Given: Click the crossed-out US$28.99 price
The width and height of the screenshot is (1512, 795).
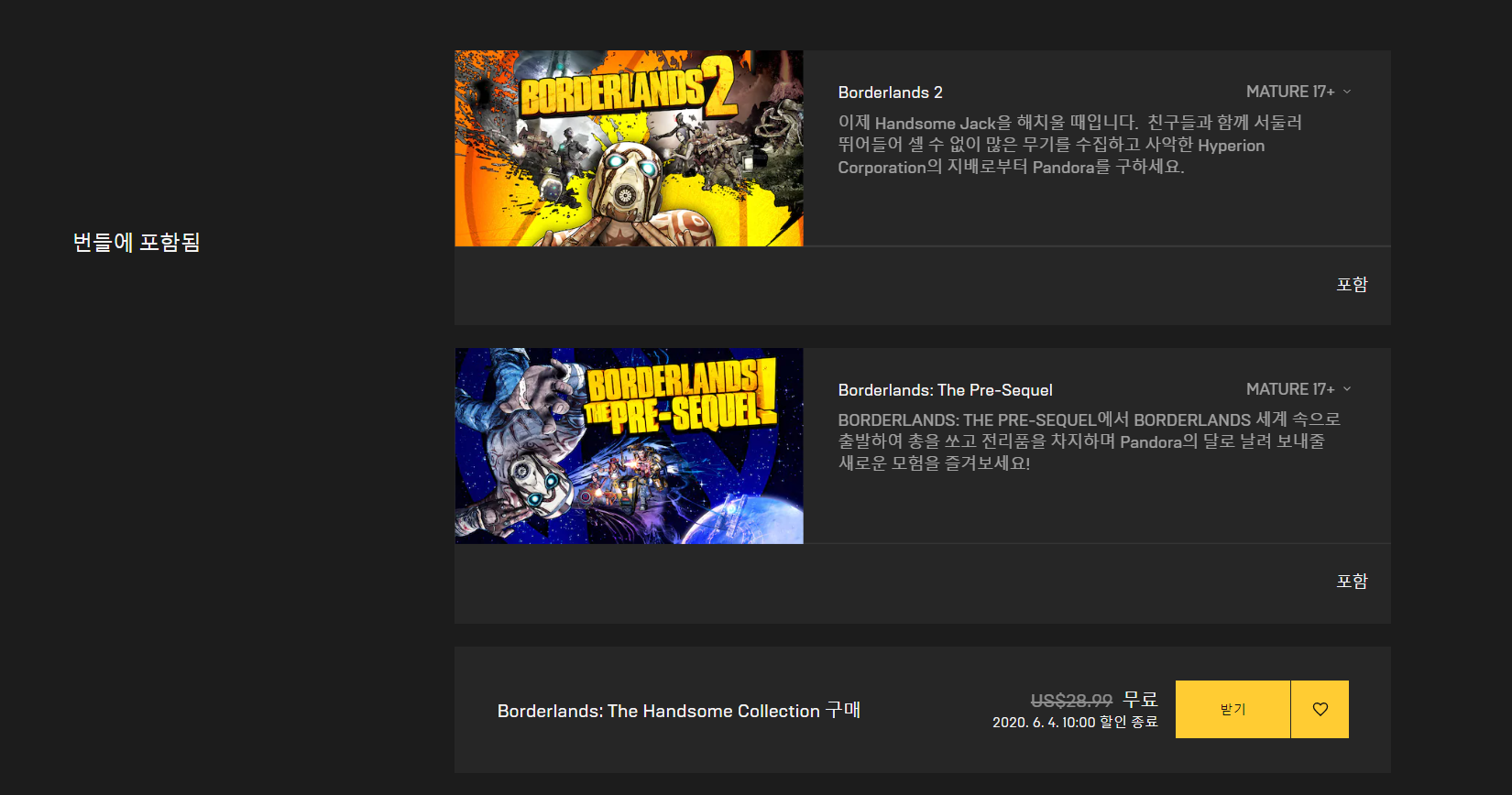Looking at the screenshot, I should 1071,701.
